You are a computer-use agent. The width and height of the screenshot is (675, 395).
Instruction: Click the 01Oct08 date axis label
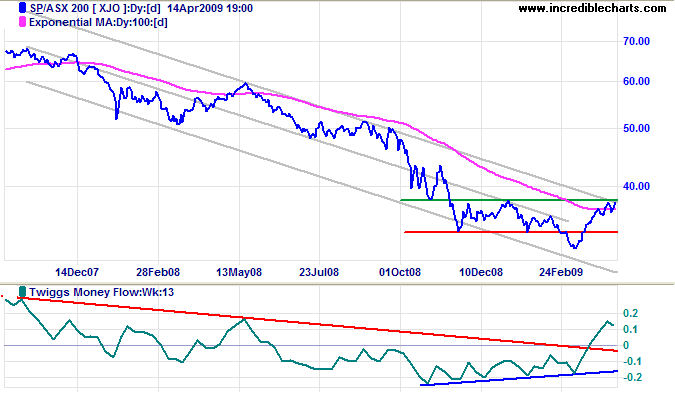tap(400, 272)
